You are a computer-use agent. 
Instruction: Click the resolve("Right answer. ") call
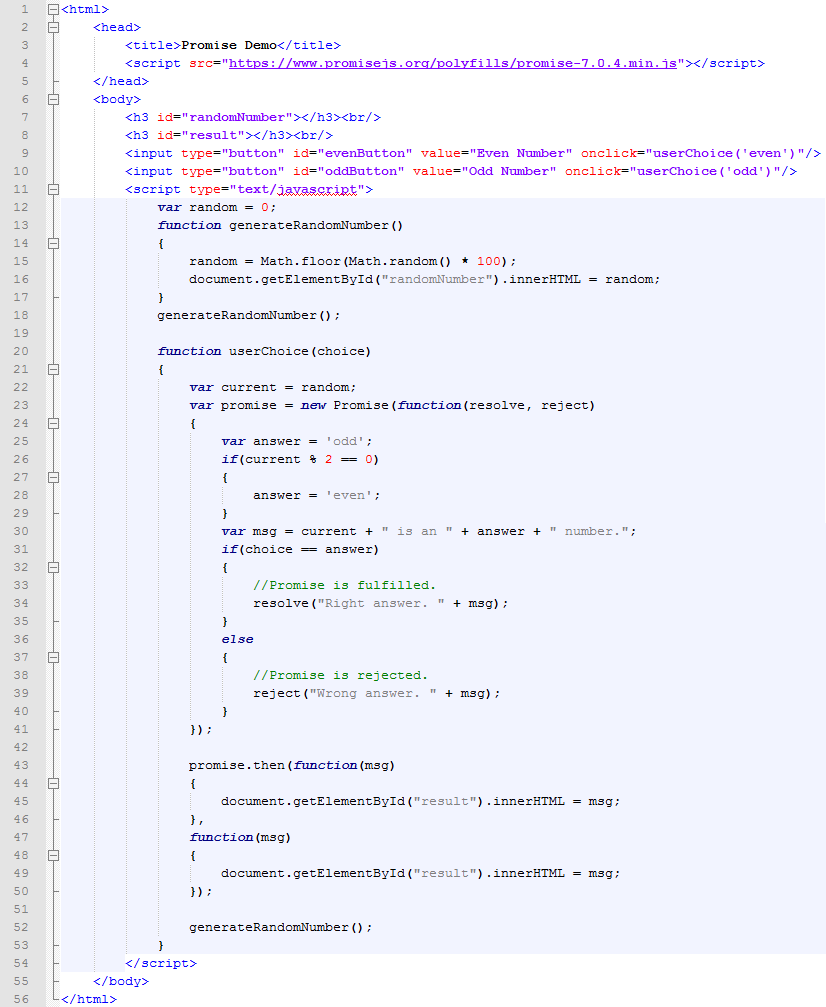pyautogui.click(x=380, y=603)
